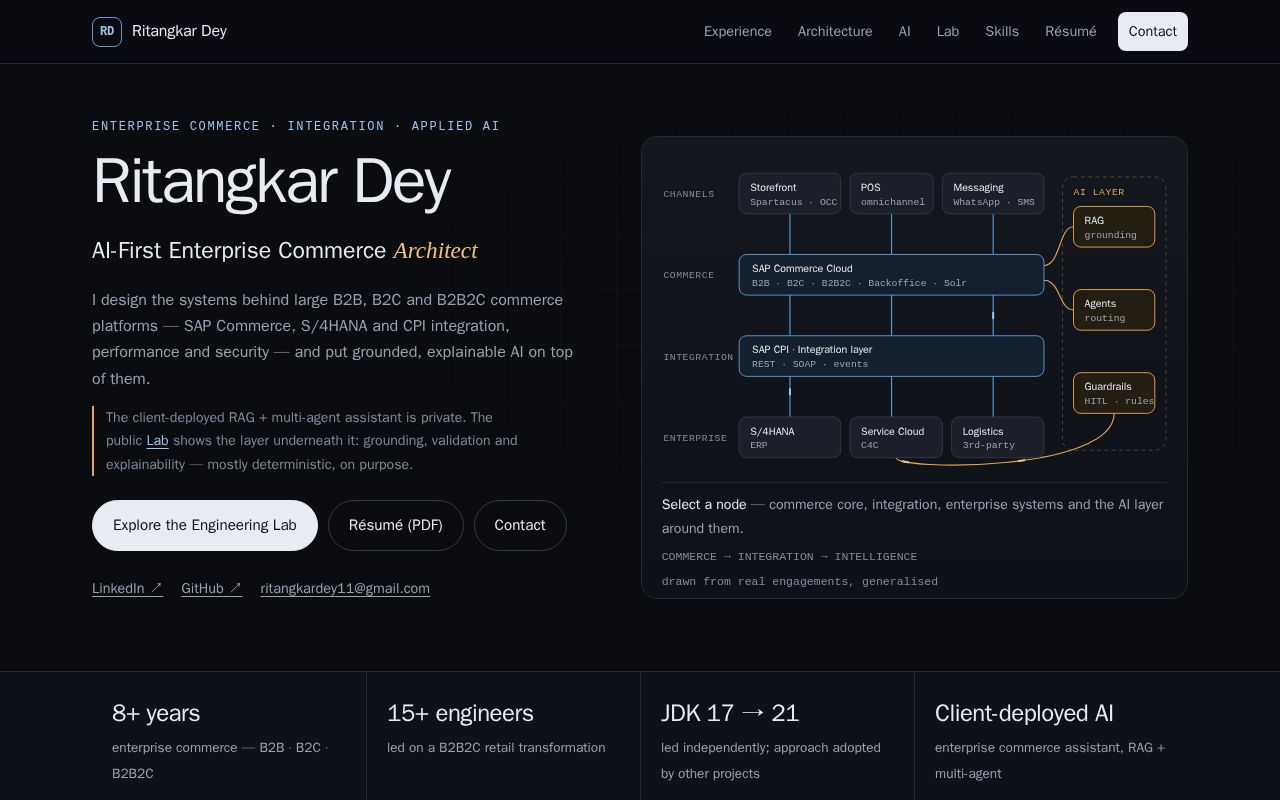The height and width of the screenshot is (800, 1280).
Task: Click the ritangkardey11@gmail.com email link
Action: [345, 588]
